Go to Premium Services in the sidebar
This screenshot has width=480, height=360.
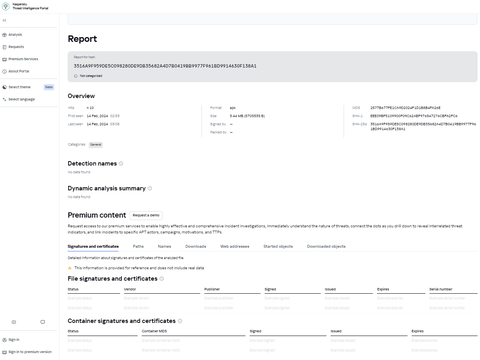click(20, 59)
